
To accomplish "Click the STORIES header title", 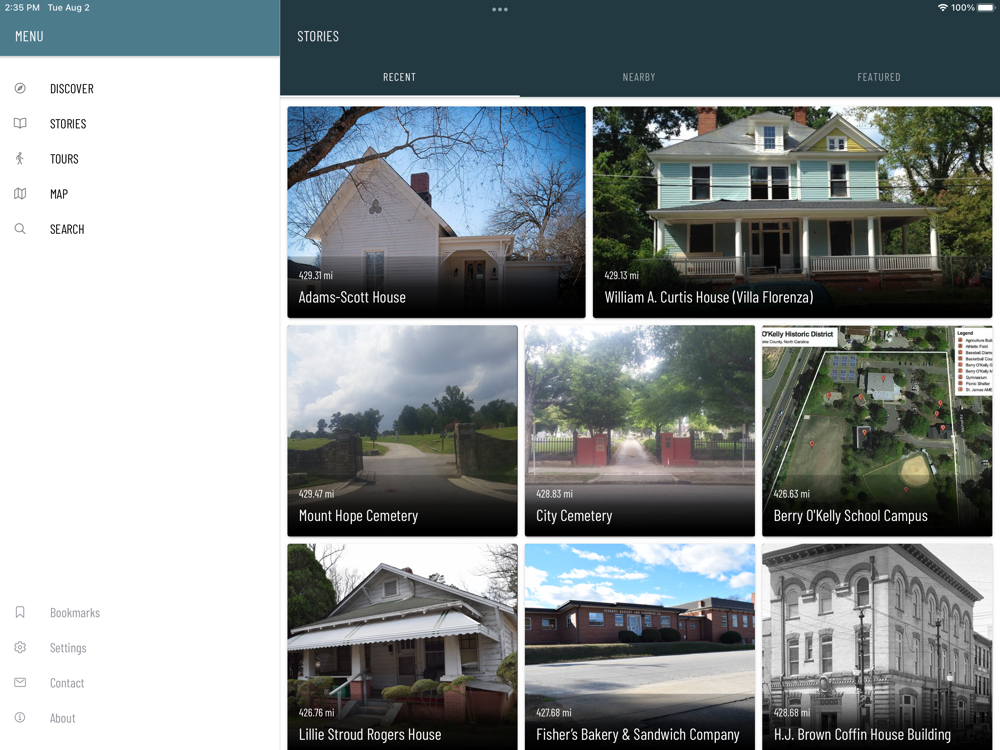I will pyautogui.click(x=318, y=36).
